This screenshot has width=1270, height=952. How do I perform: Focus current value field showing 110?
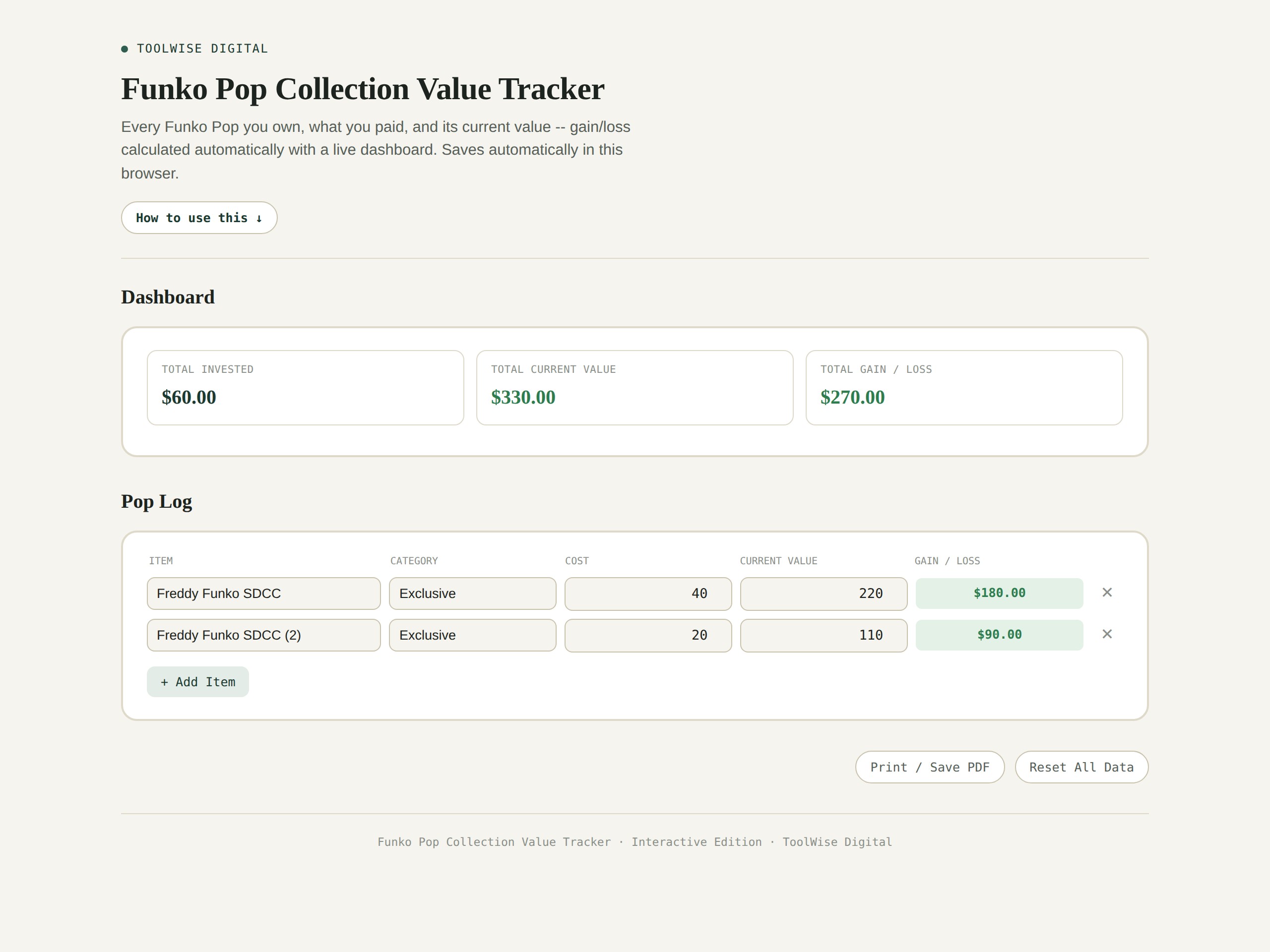(x=824, y=635)
